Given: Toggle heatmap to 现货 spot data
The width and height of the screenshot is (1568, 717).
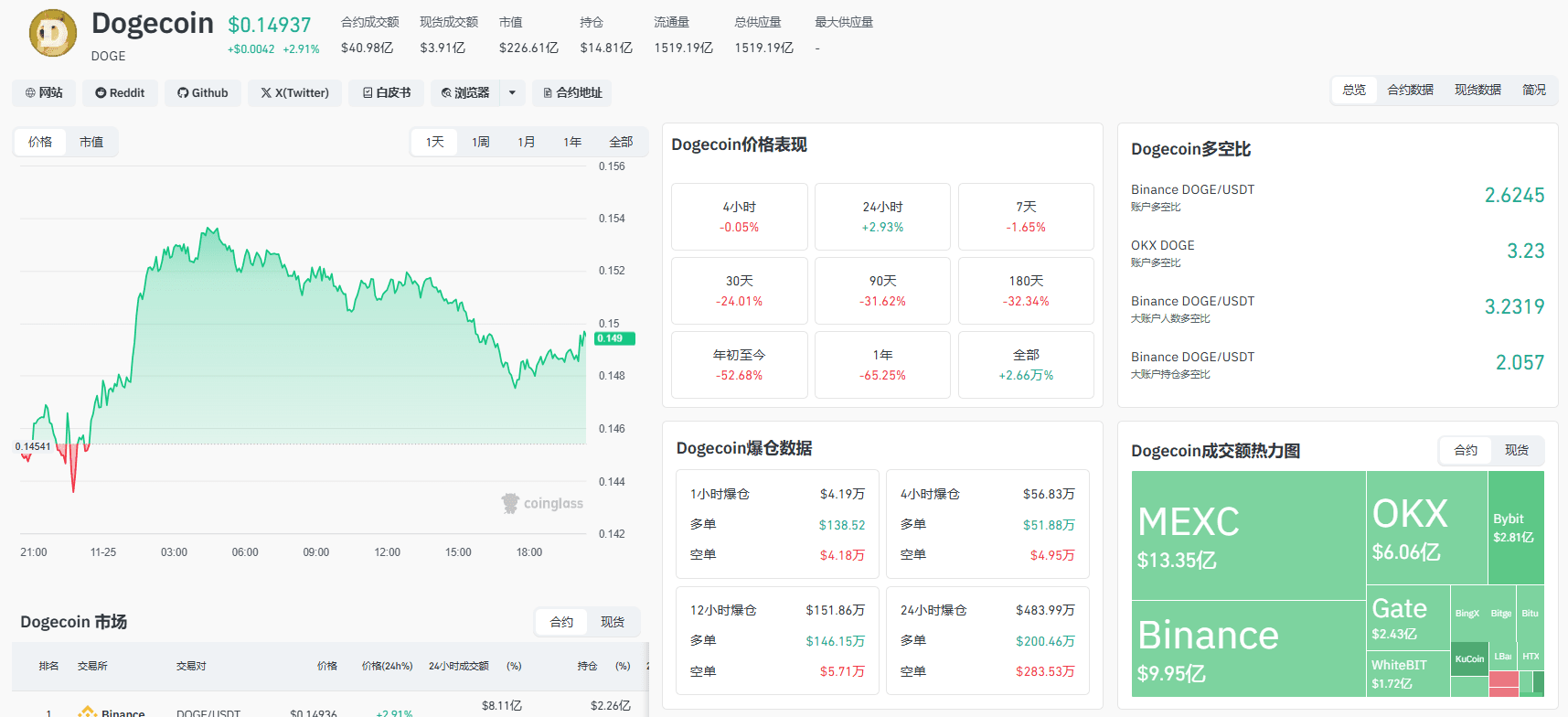Looking at the screenshot, I should pyautogui.click(x=1517, y=450).
